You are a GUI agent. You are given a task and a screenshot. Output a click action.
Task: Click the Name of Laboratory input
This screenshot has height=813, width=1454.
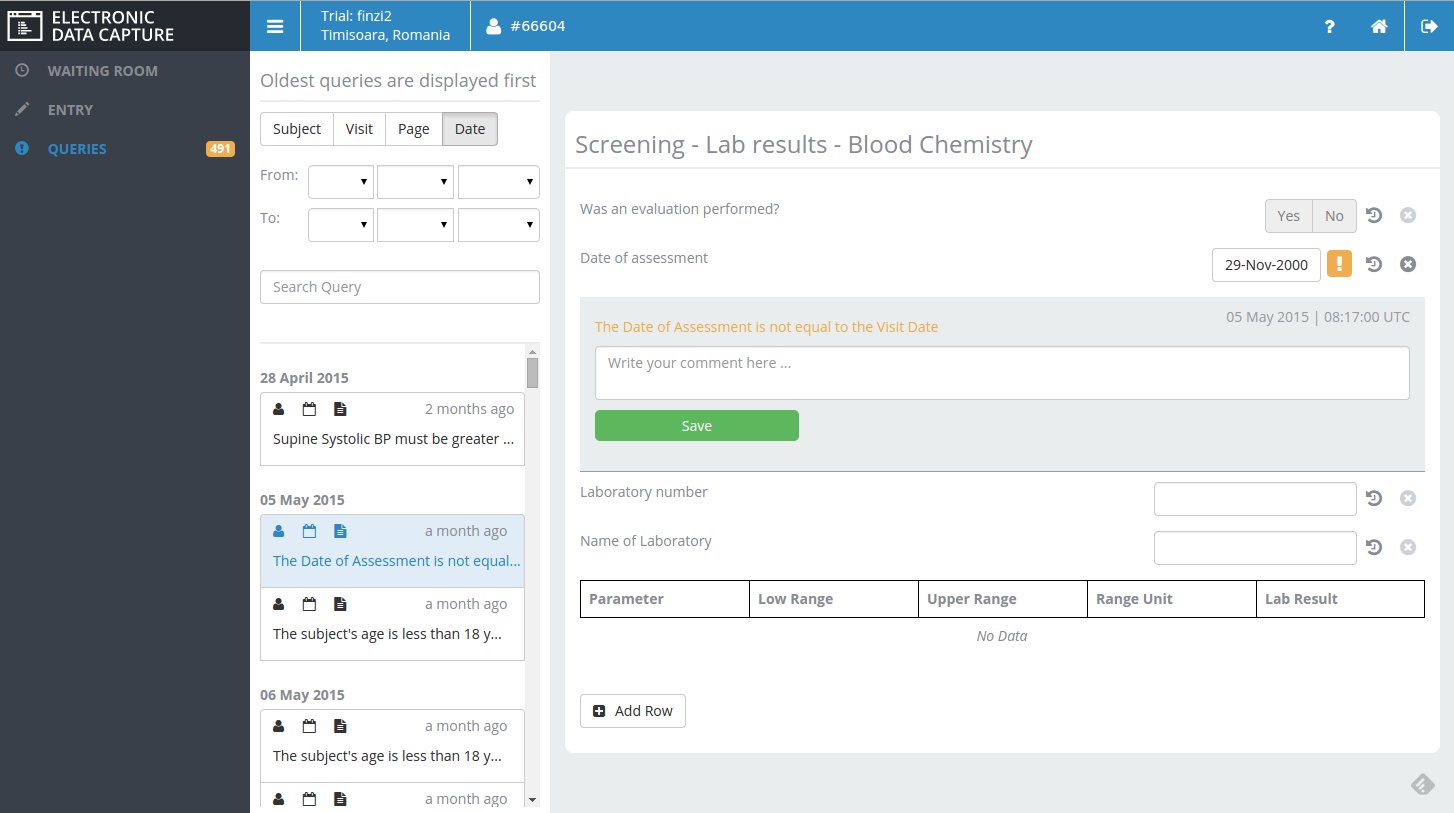(x=1255, y=548)
